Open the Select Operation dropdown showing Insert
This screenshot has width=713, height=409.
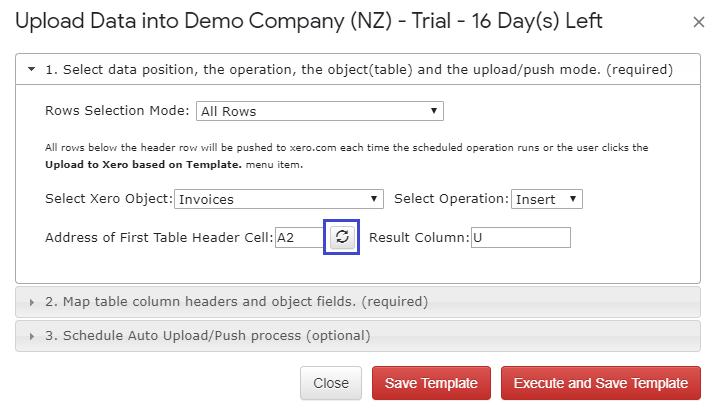[x=547, y=199]
